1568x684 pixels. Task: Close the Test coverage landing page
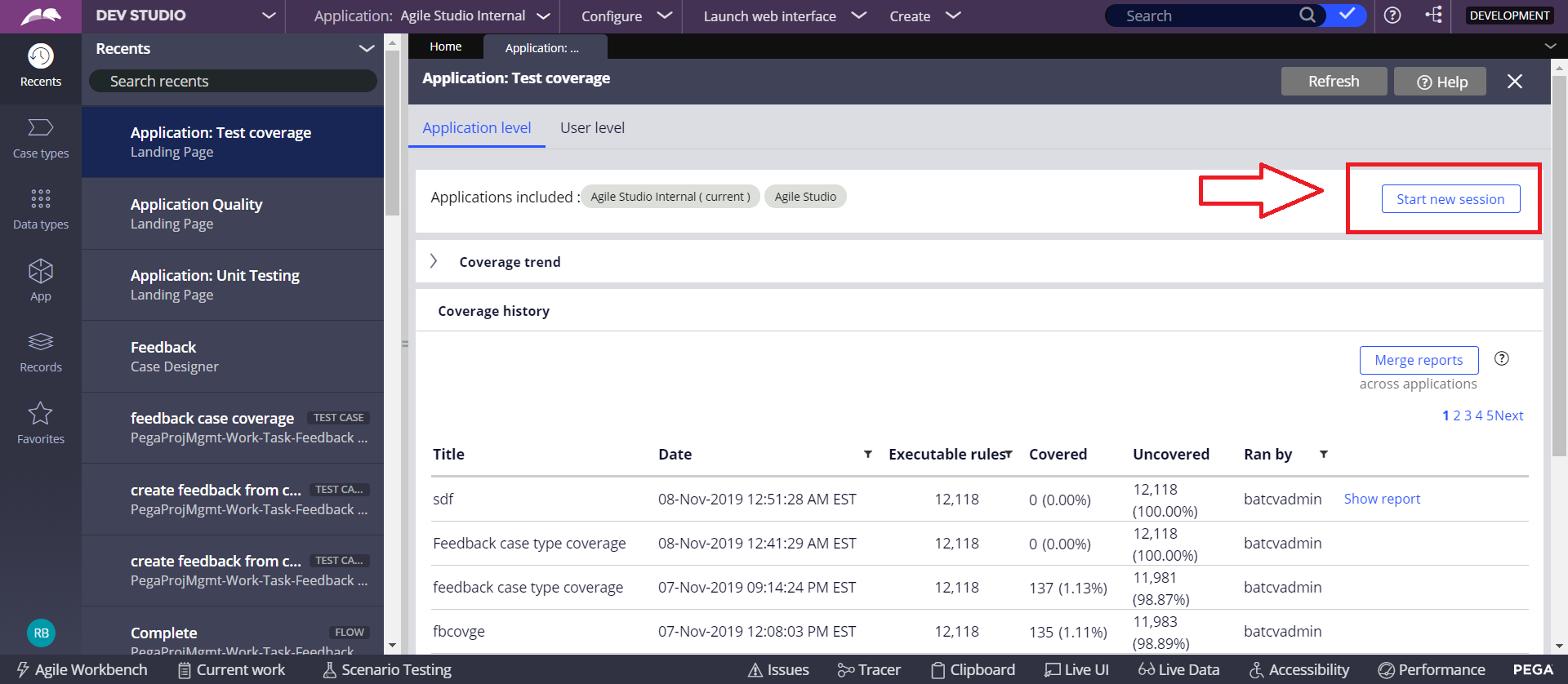[1515, 81]
